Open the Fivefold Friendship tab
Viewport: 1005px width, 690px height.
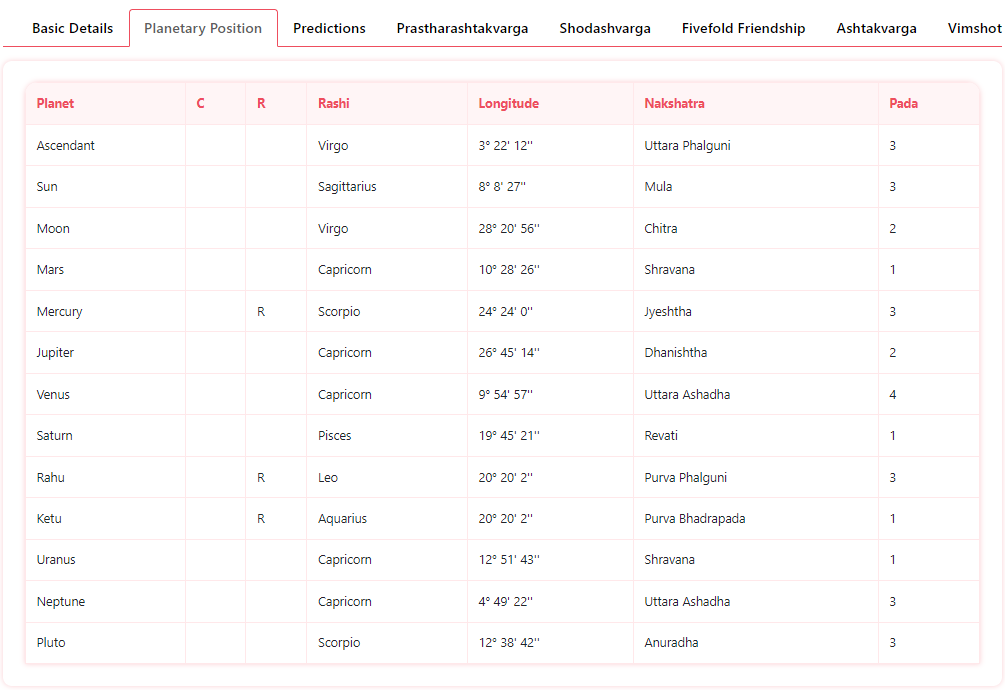743,28
